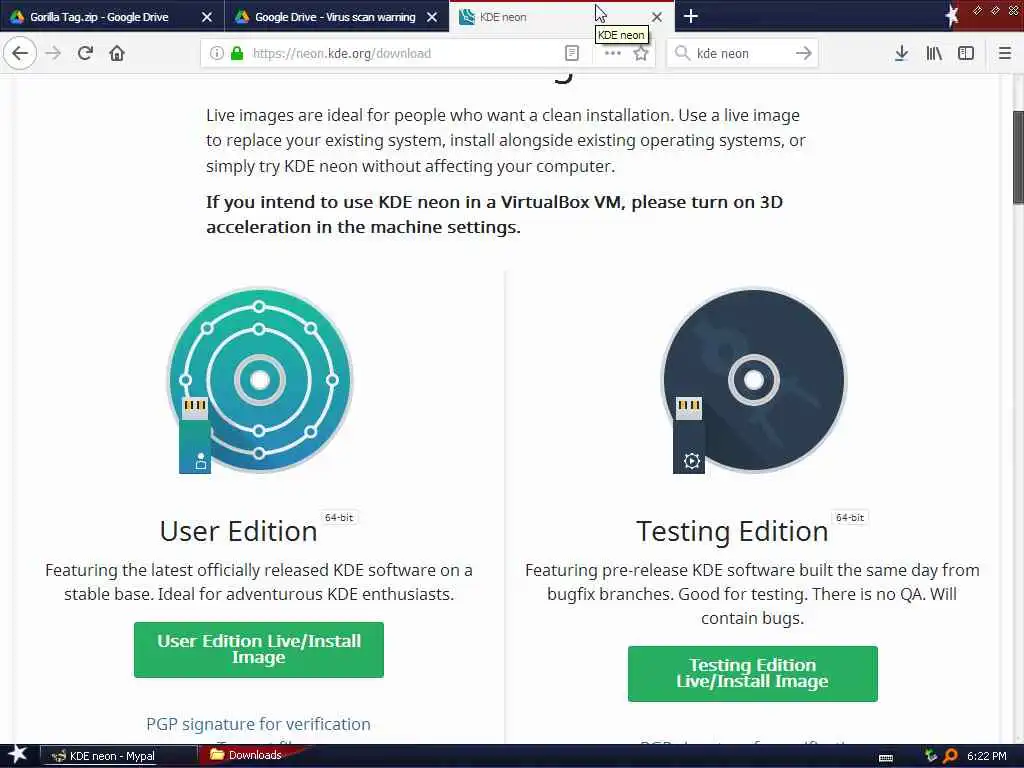Show site information icon in address bar
This screenshot has height=768, width=1024.
(216, 53)
